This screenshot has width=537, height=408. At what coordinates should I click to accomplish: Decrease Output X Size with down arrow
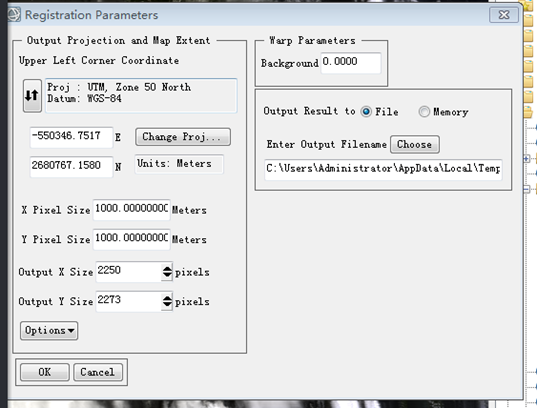coord(167,275)
